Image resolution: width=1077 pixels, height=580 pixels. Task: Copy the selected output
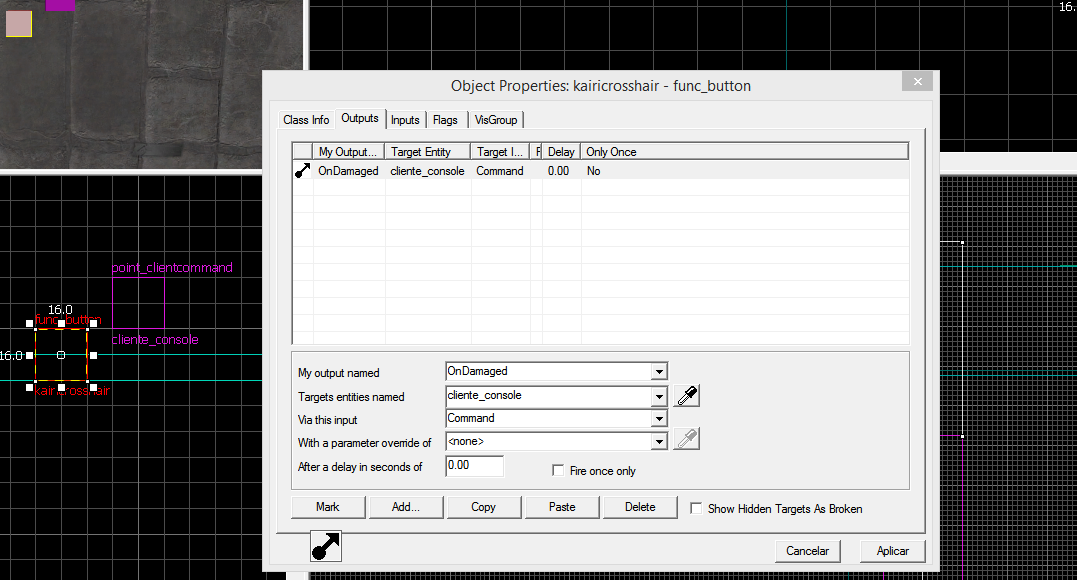click(484, 507)
